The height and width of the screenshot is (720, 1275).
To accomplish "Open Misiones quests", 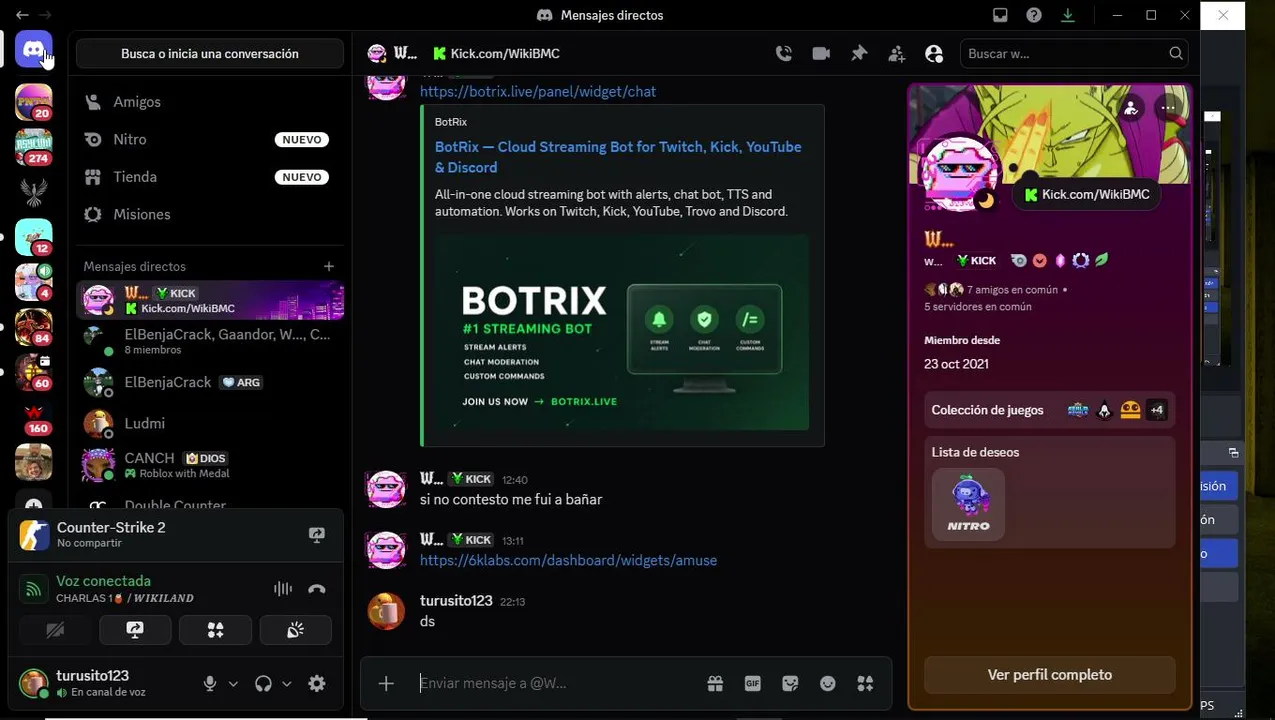I will coord(210,214).
